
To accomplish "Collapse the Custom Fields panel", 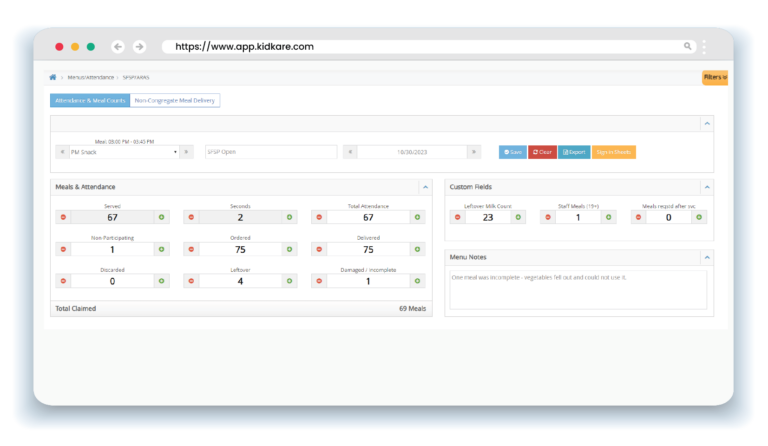I will point(708,187).
